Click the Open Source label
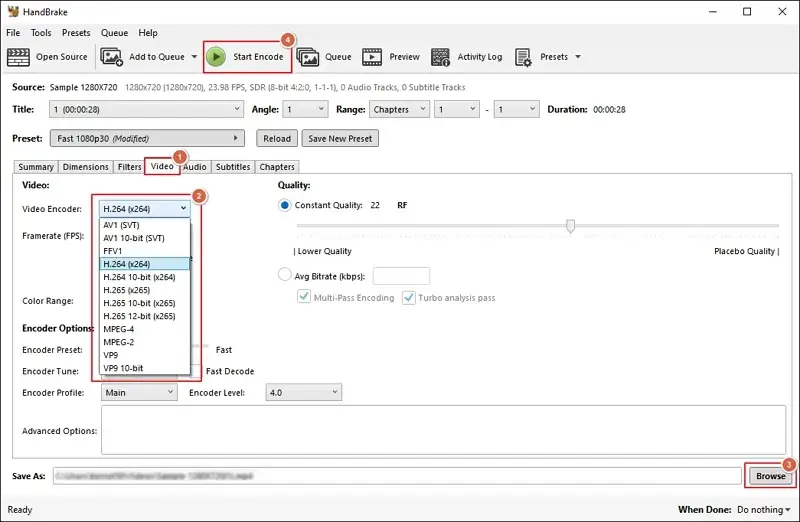The width and height of the screenshot is (800, 522). click(x=62, y=57)
